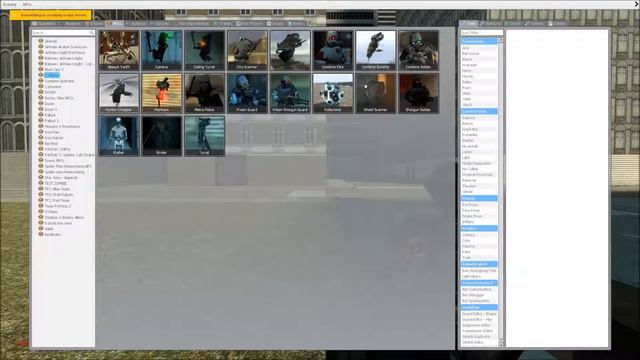Viewport: 640px width, 360px height.
Task: Select the Axis constraint tool
Action: click(x=479, y=48)
